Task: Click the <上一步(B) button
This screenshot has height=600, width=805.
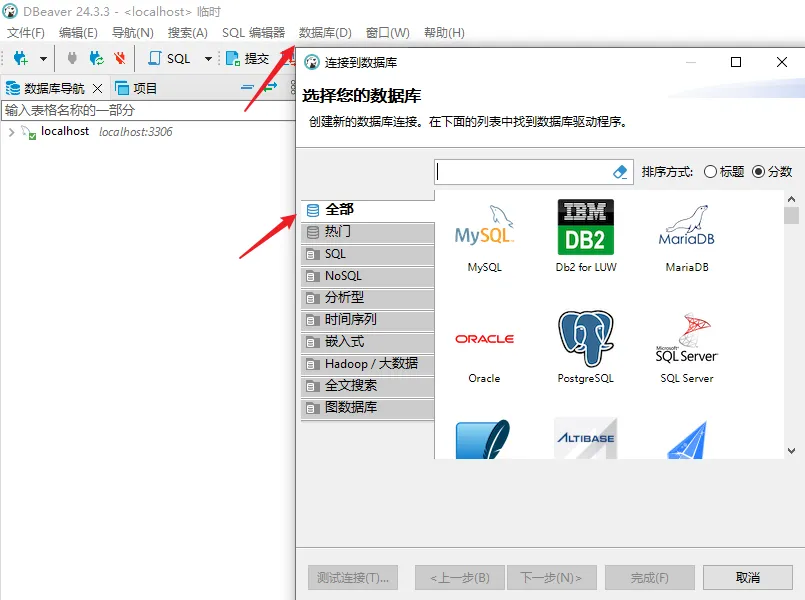Action: pyautogui.click(x=460, y=578)
